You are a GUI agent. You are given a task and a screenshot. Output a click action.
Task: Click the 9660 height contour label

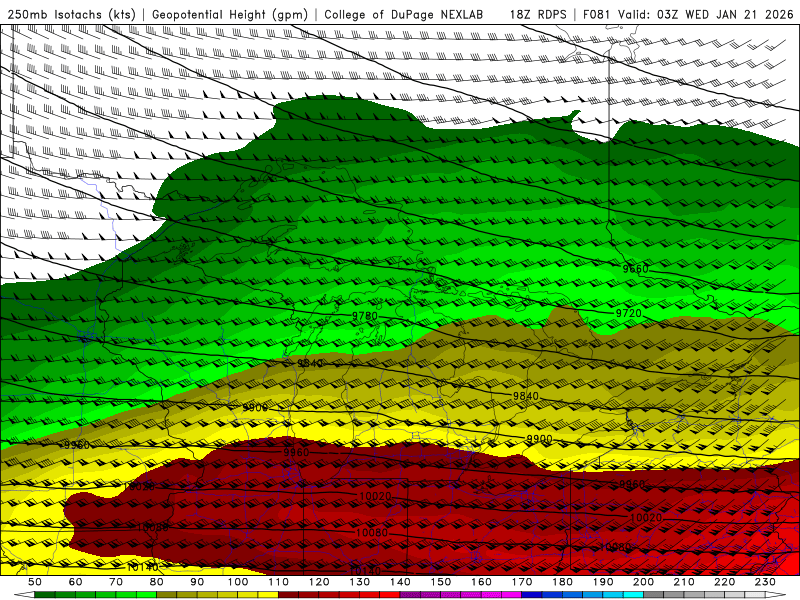(635, 268)
